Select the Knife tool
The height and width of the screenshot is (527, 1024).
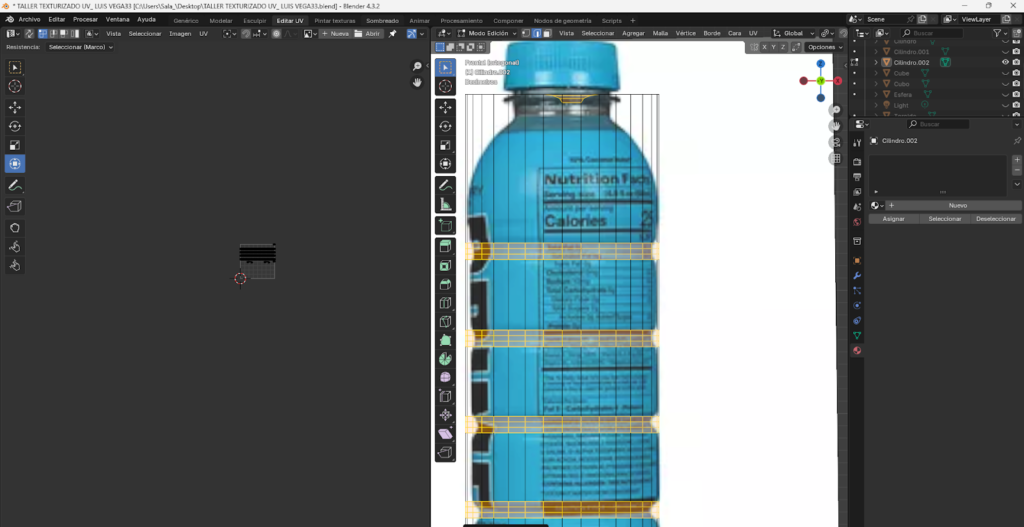click(445, 322)
